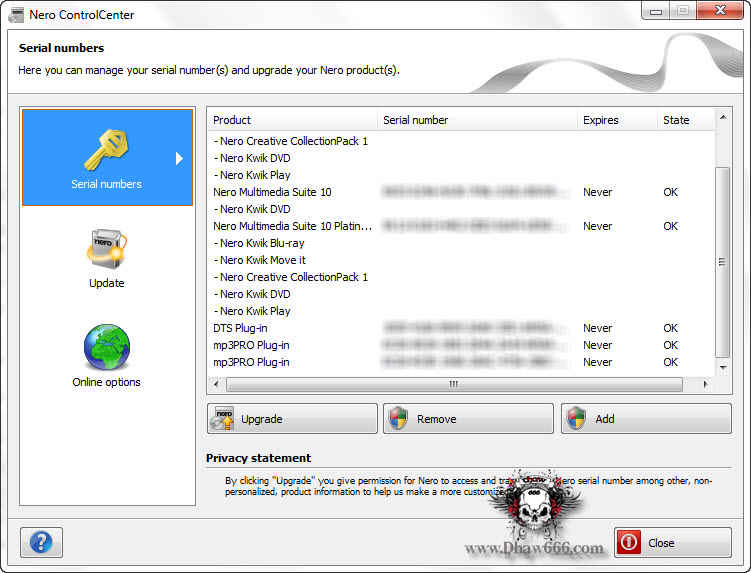Click the Remove button

click(468, 419)
